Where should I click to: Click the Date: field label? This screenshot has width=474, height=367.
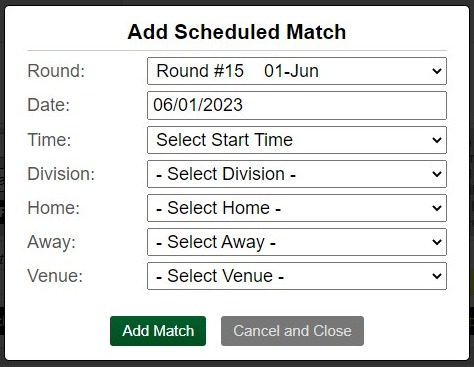click(x=49, y=105)
